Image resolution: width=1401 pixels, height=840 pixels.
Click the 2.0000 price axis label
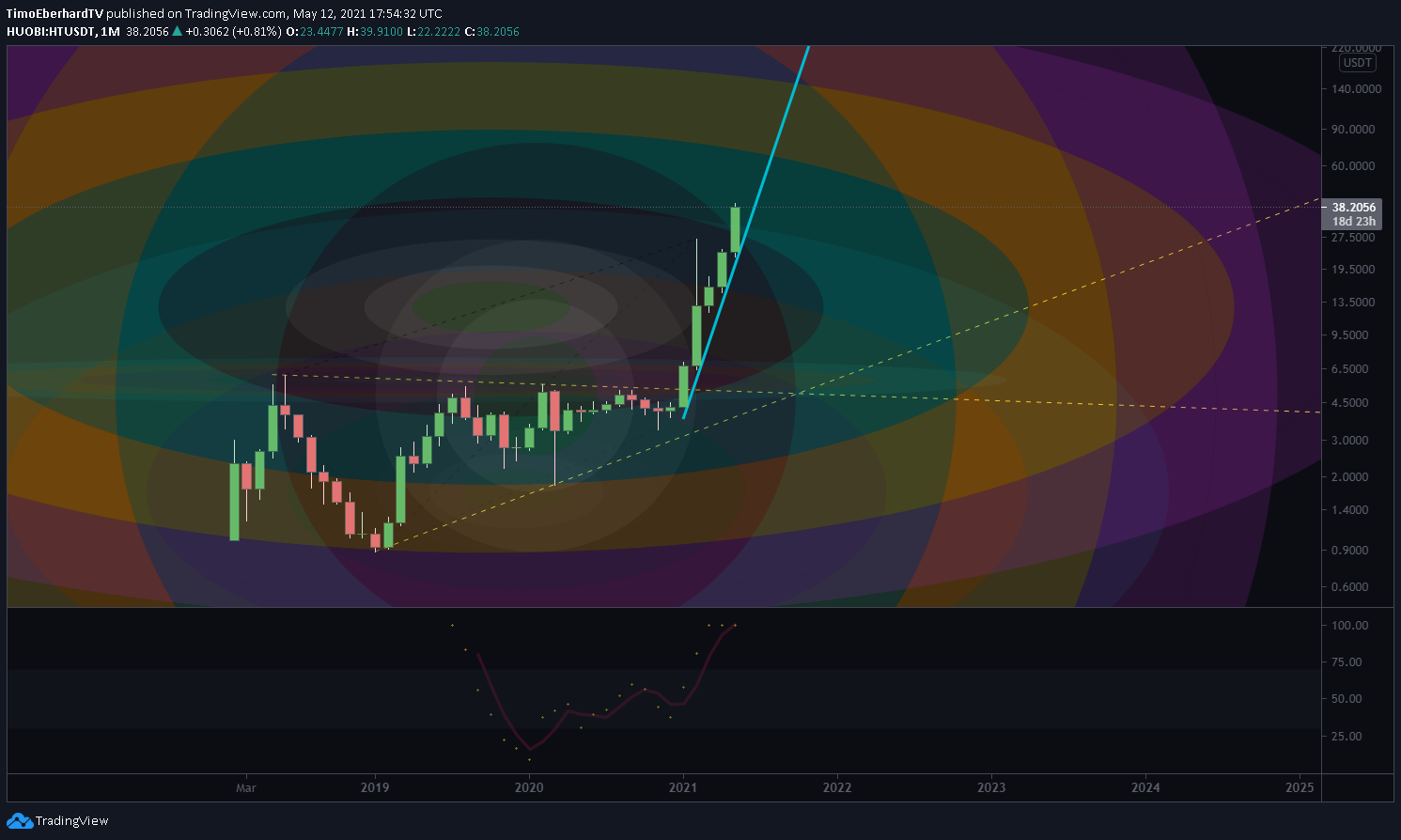click(1350, 477)
